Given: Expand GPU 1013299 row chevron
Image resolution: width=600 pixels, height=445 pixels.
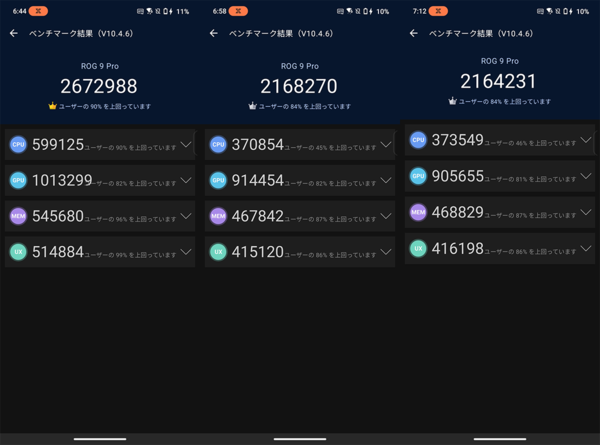Looking at the screenshot, I should 186,180.
